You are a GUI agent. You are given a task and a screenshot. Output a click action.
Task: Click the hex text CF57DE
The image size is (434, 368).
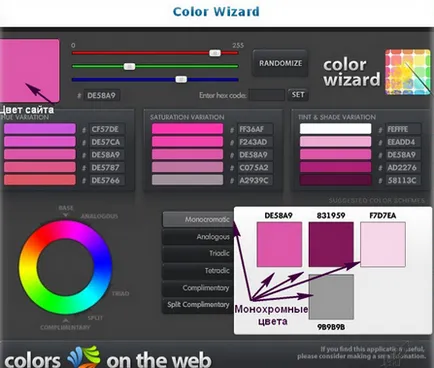pyautogui.click(x=105, y=129)
